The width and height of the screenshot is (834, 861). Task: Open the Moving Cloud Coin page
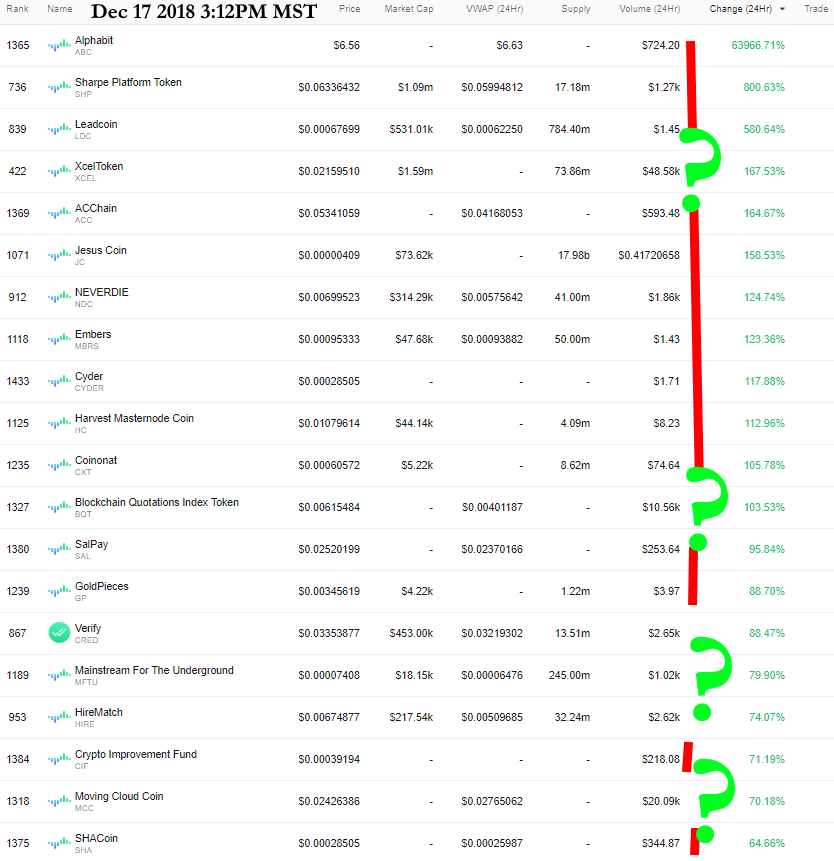(119, 797)
